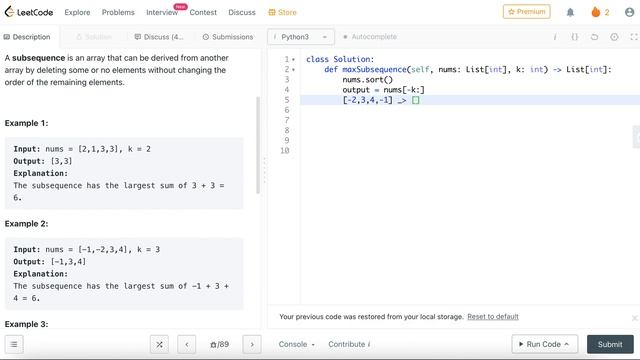Go to the next problem

pos(252,344)
